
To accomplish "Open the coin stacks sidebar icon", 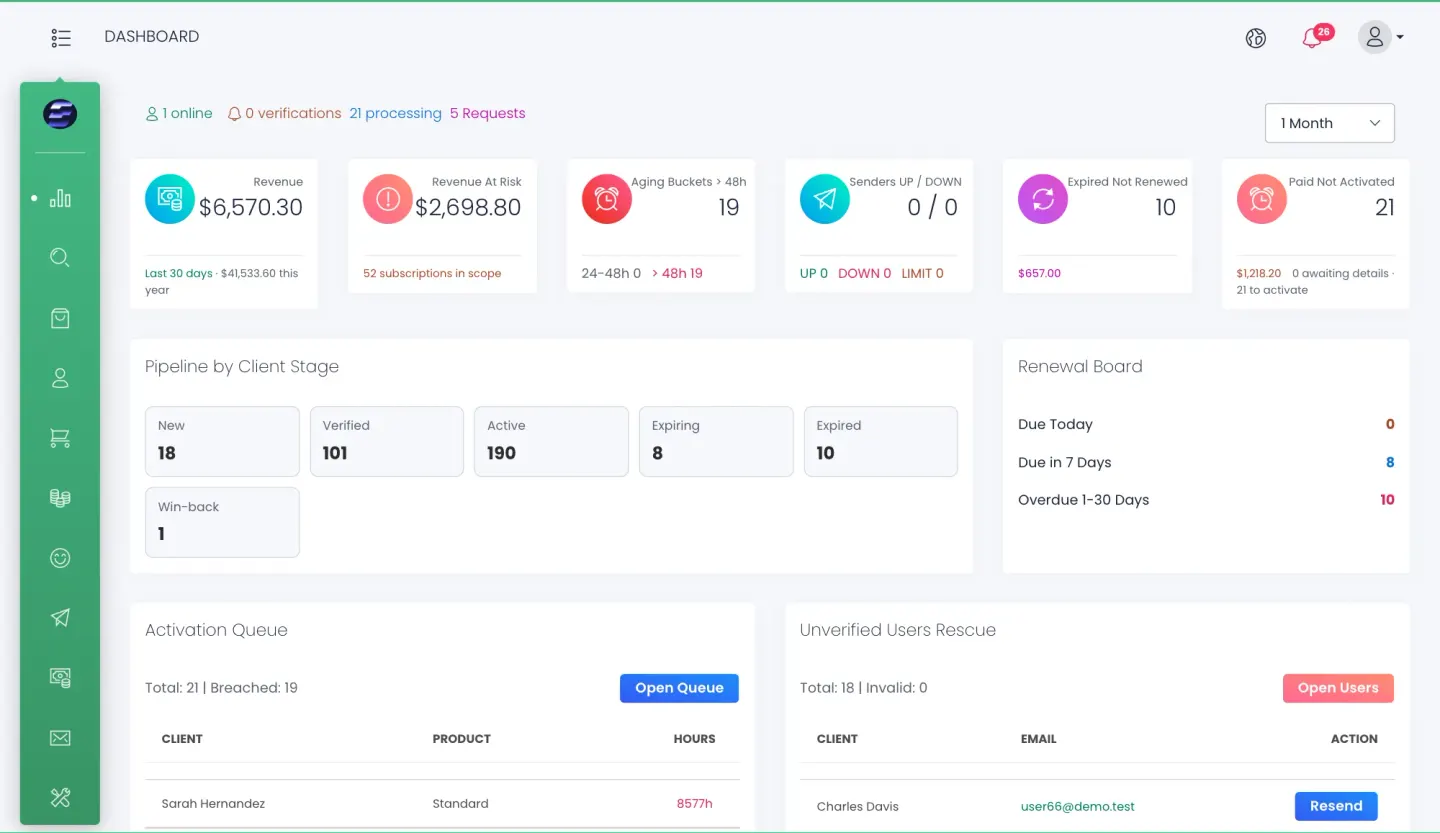I will tap(60, 498).
